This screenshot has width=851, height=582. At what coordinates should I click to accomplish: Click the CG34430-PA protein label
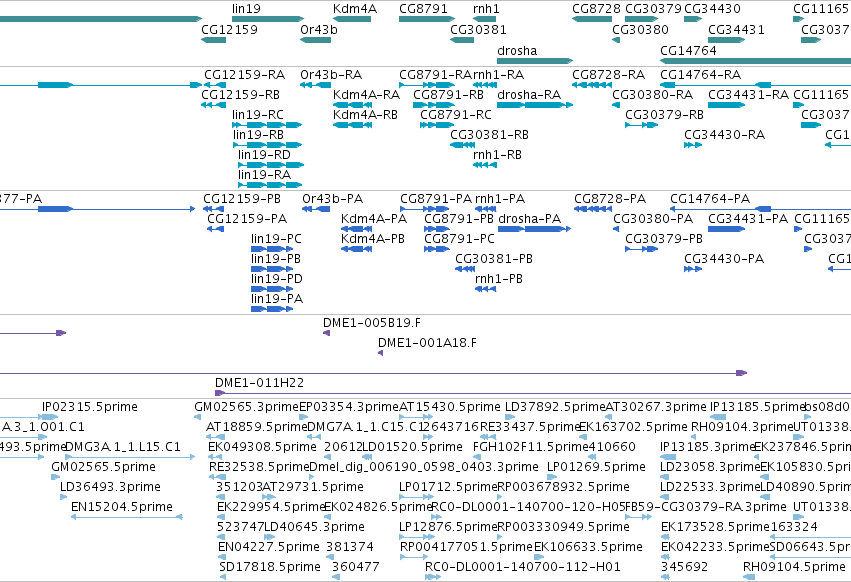[x=724, y=258]
